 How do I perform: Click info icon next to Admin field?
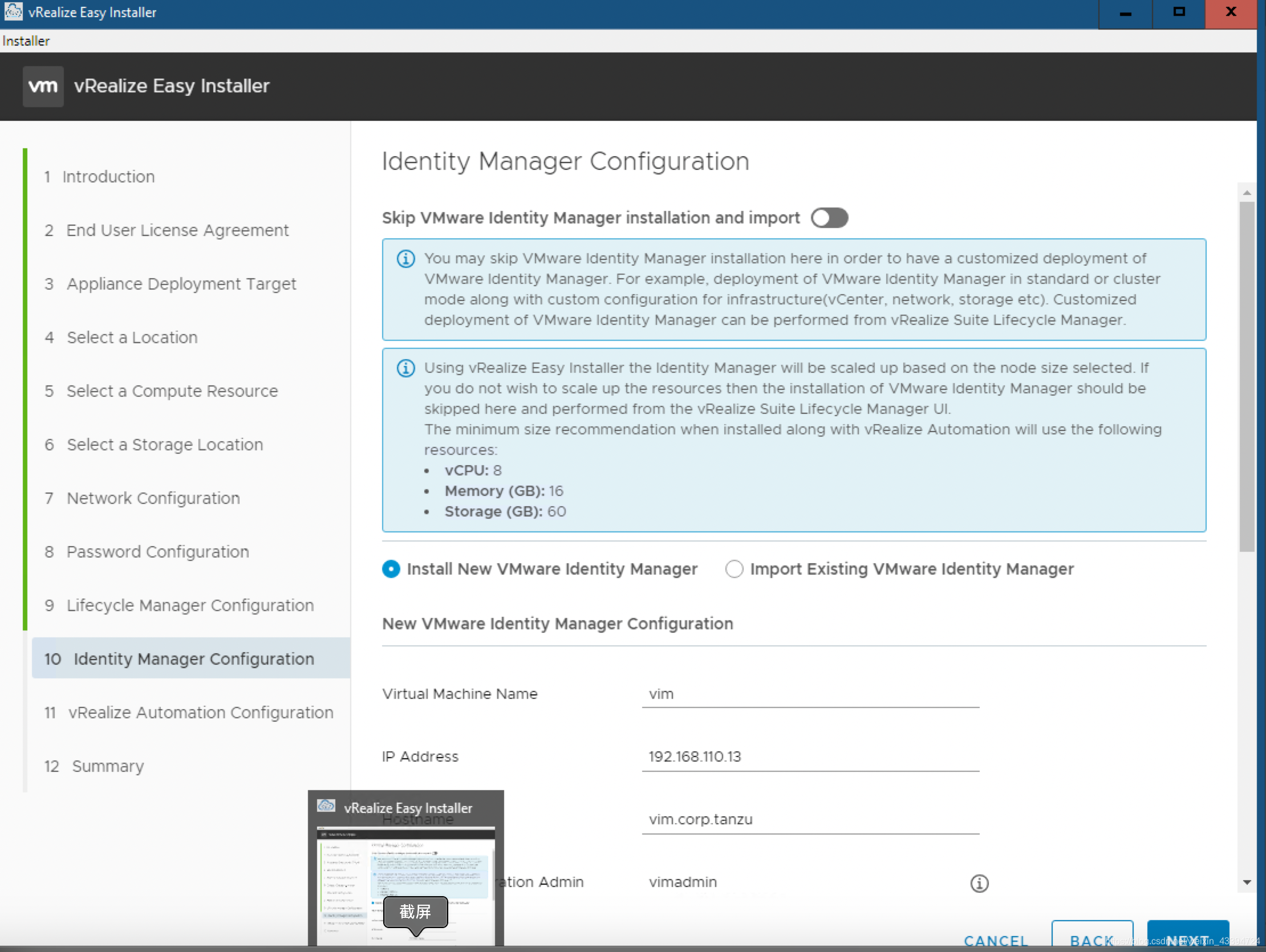979,883
